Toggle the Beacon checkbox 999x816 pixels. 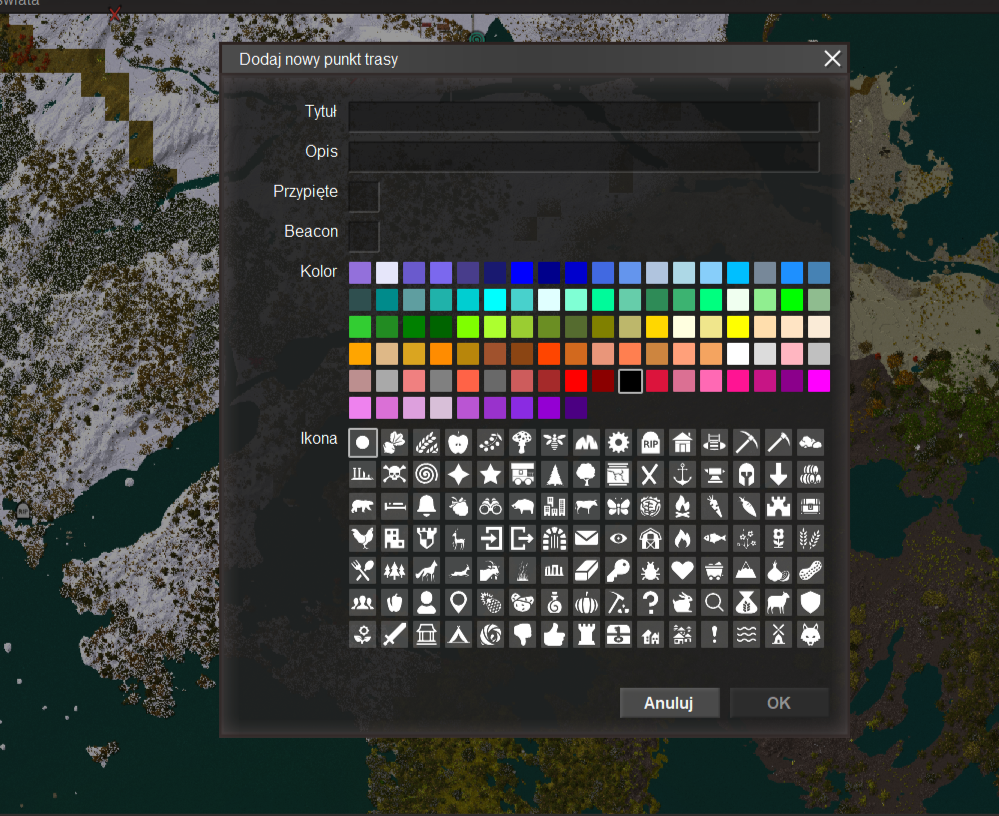pyautogui.click(x=363, y=236)
